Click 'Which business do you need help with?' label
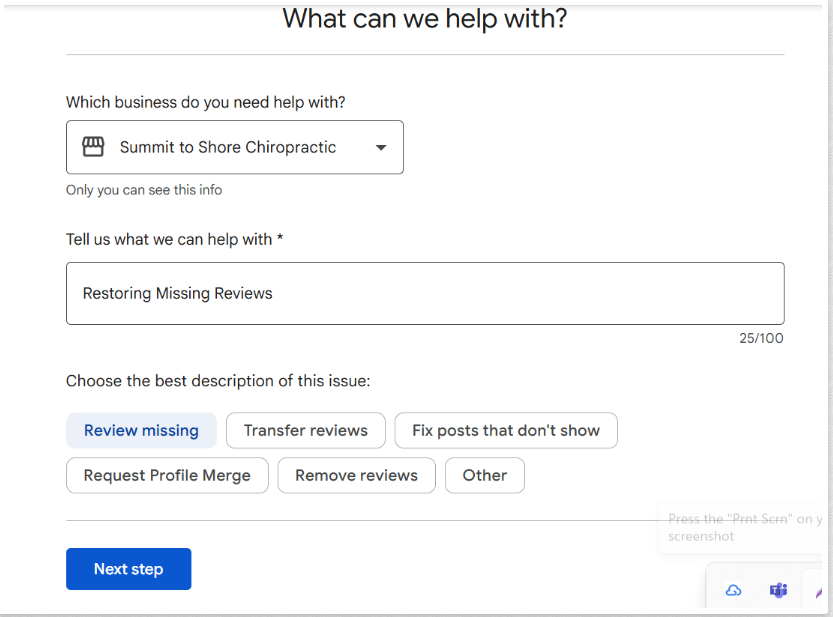Image resolution: width=833 pixels, height=617 pixels. pos(206,102)
